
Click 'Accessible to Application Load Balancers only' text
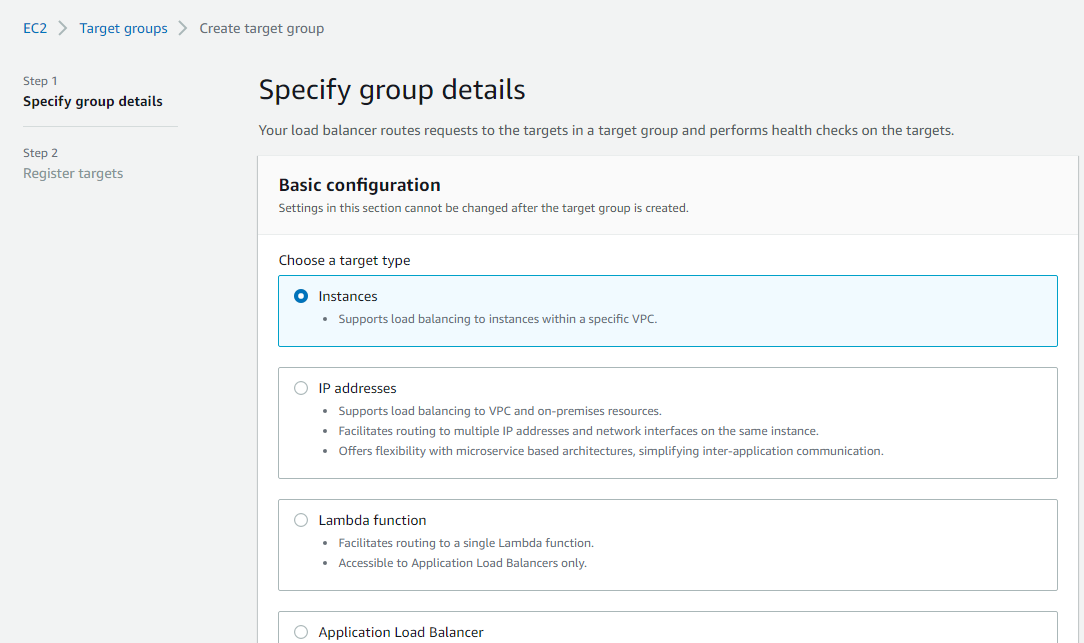(x=462, y=563)
